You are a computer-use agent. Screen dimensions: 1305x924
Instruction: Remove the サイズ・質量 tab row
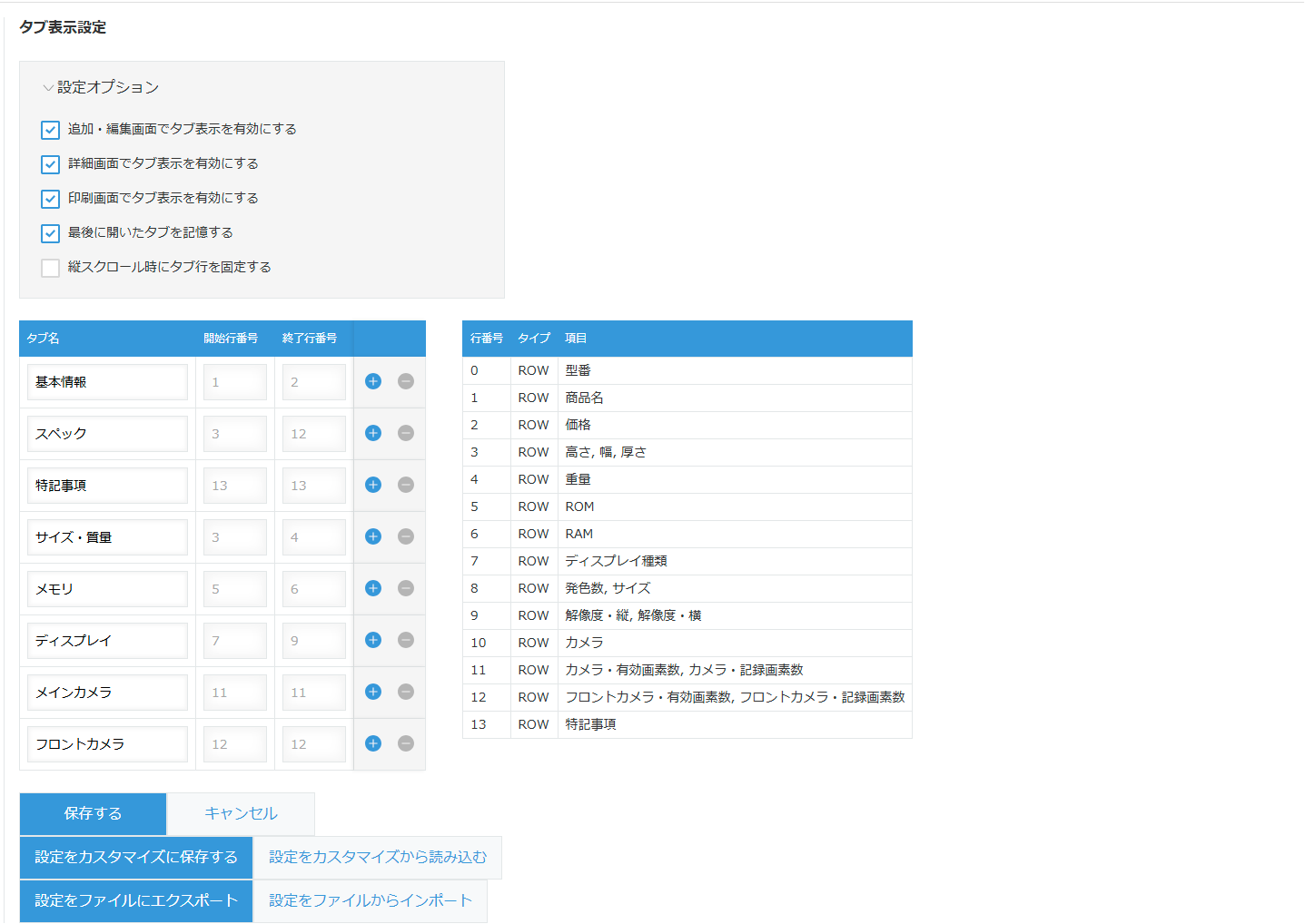point(406,536)
